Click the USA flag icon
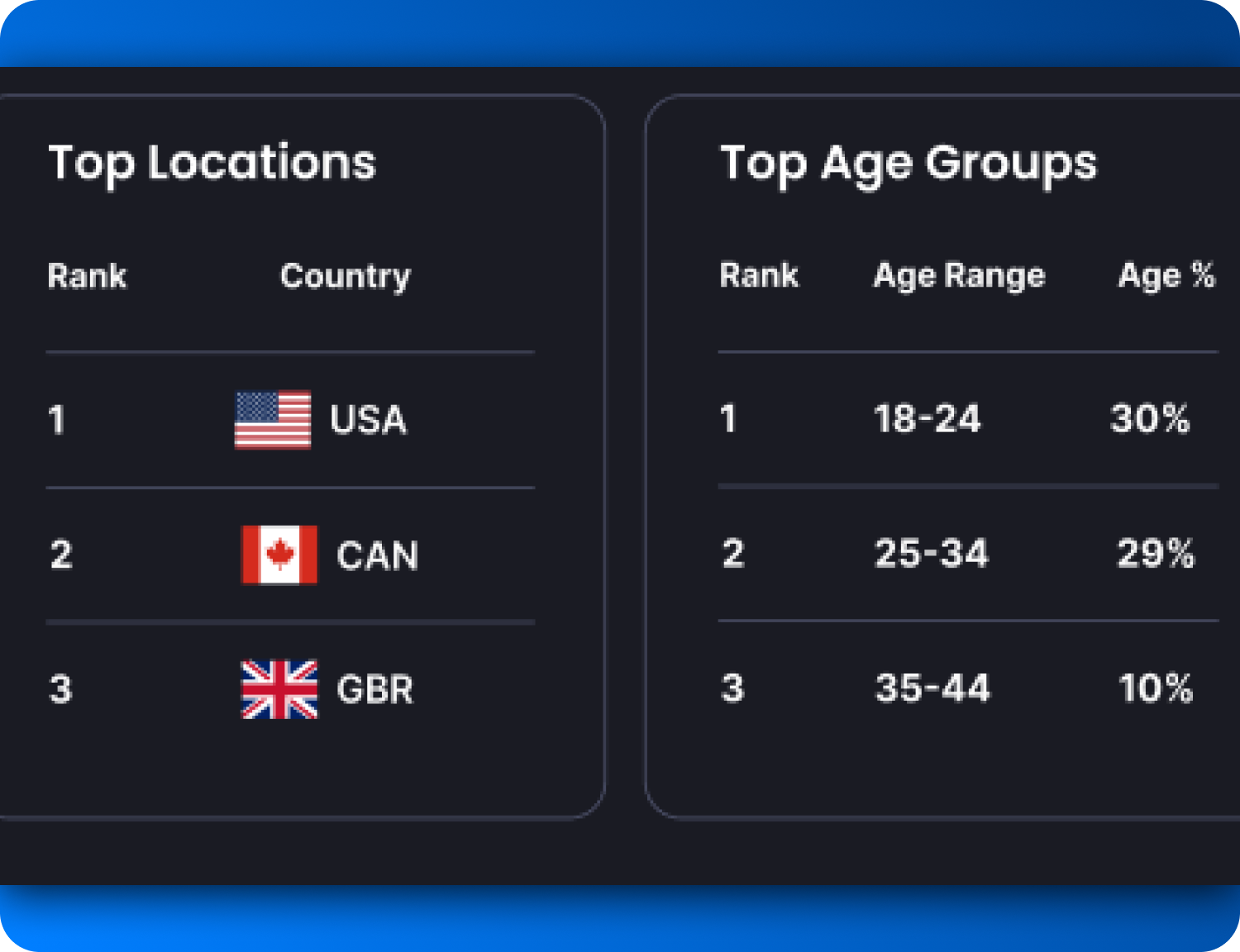The height and width of the screenshot is (952, 1240). (273, 420)
